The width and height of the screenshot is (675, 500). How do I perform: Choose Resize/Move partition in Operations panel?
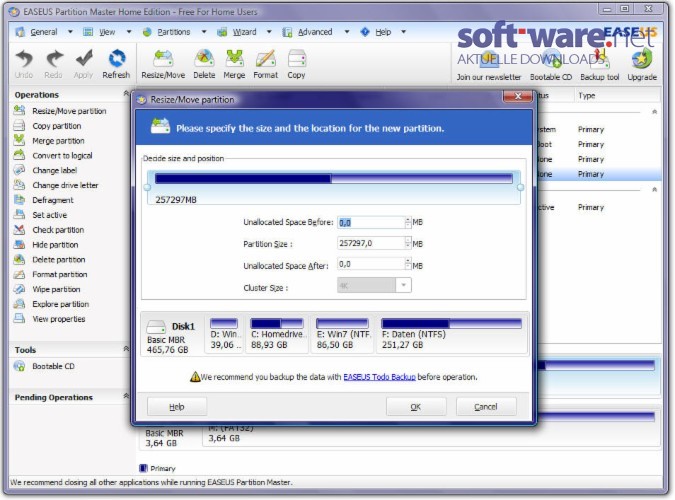[x=60, y=111]
